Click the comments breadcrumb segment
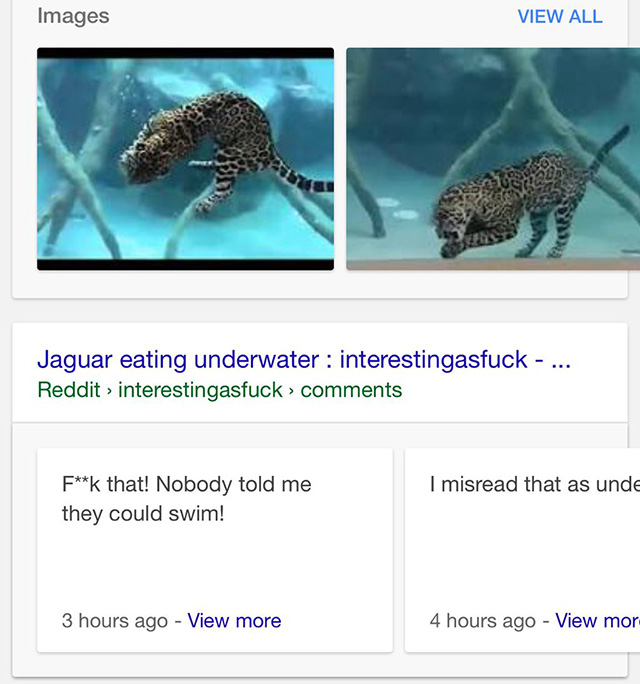The width and height of the screenshot is (640, 684). tap(351, 390)
